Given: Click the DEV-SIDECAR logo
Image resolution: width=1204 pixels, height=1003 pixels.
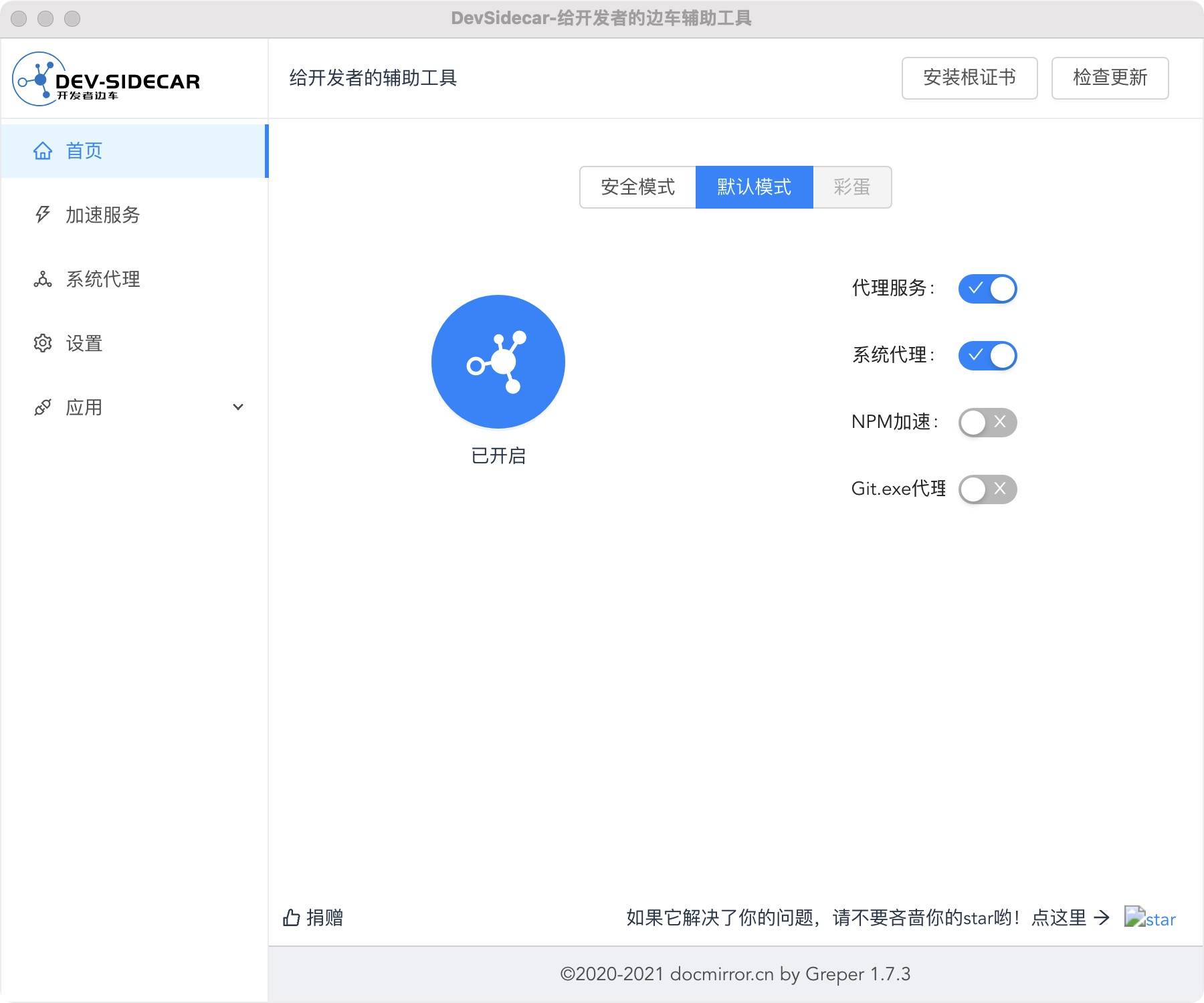Looking at the screenshot, I should [106, 79].
